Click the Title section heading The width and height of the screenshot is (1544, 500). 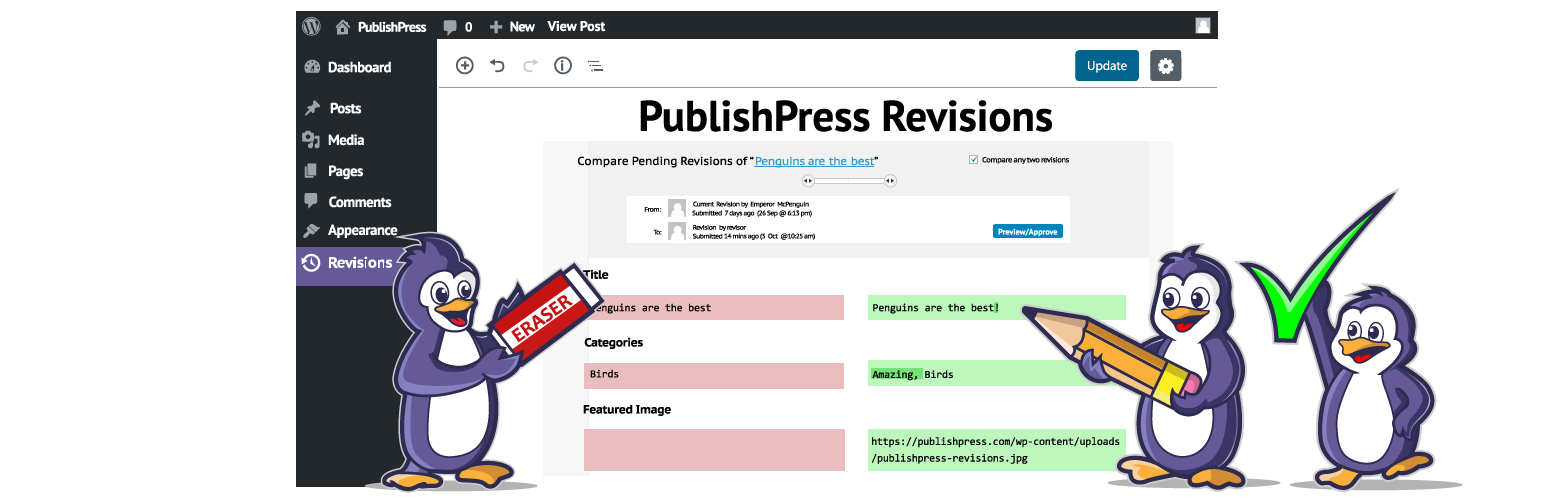click(595, 275)
